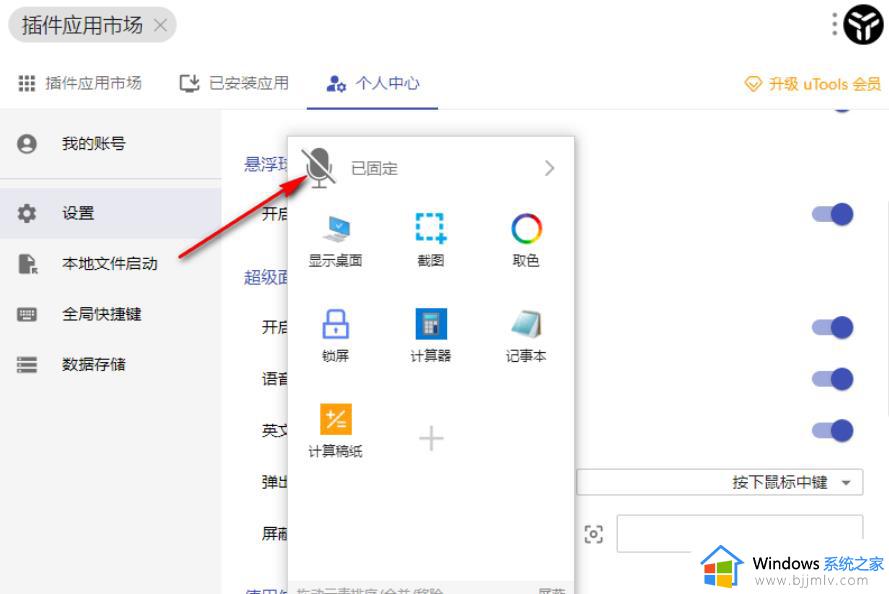
Task: Click the empty input field beside target icon
Action: click(x=738, y=533)
